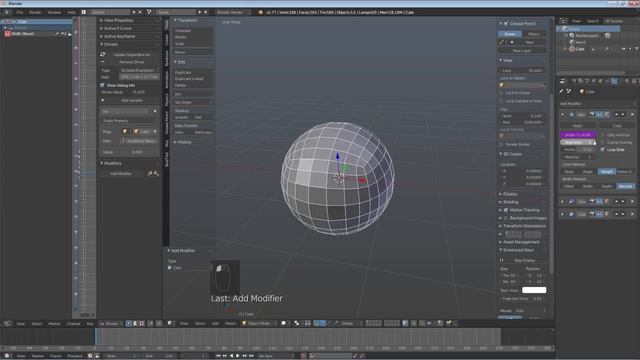This screenshot has width=640, height=360.
Task: Click the World icon in outliner
Action: [572, 42]
